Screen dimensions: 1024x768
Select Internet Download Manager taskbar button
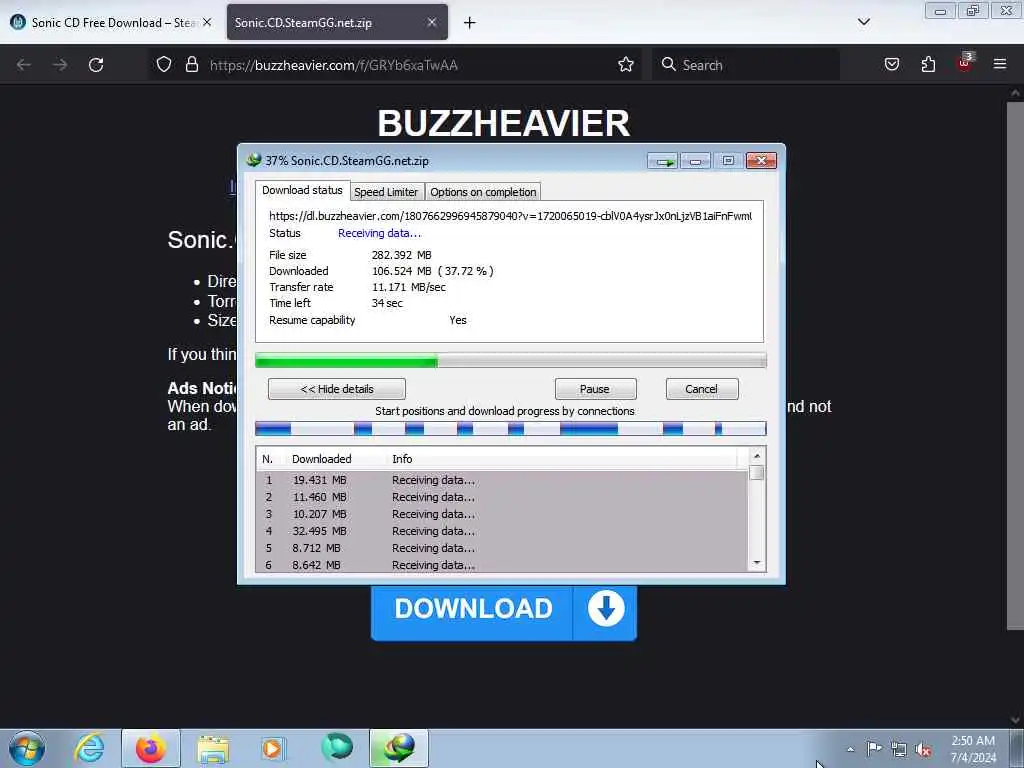398,748
